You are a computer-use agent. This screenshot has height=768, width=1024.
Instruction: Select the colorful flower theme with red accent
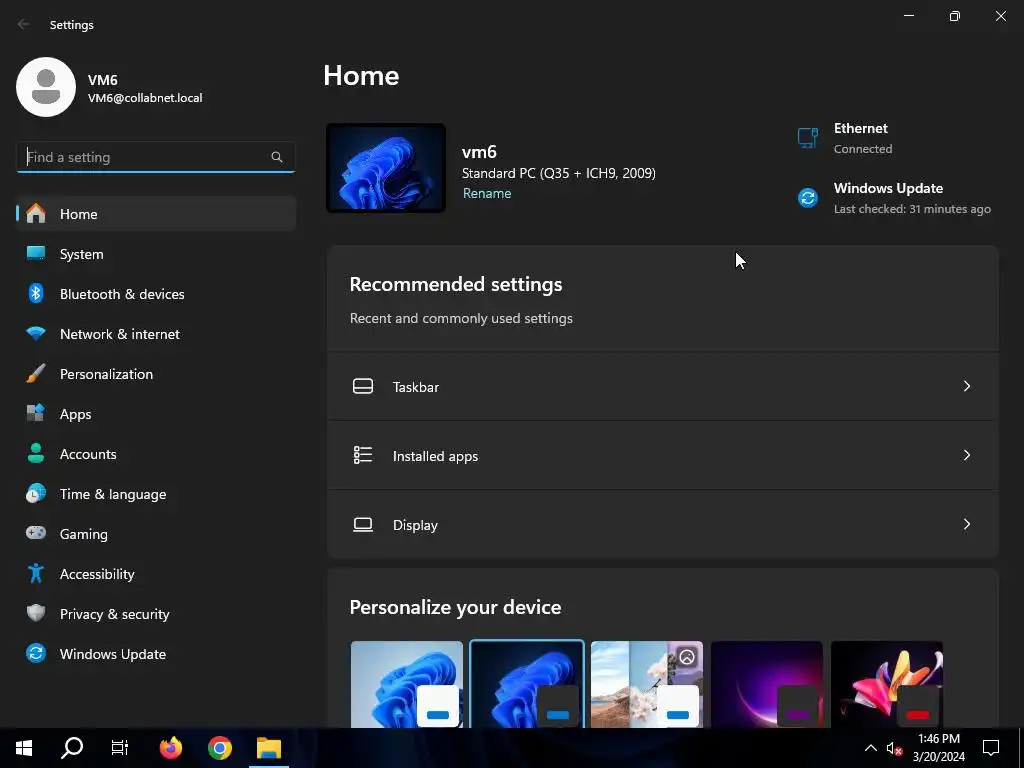[x=887, y=684]
